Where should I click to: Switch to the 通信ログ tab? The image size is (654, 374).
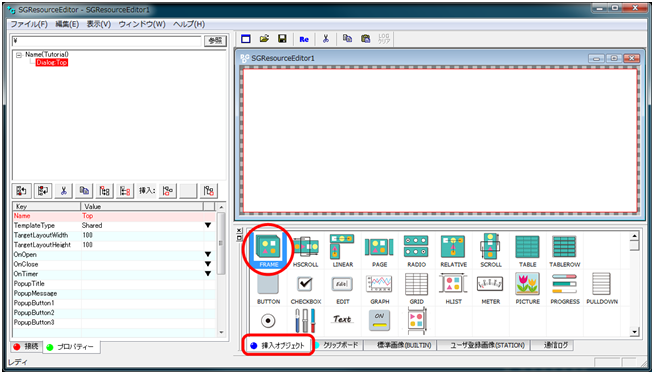click(x=555, y=345)
